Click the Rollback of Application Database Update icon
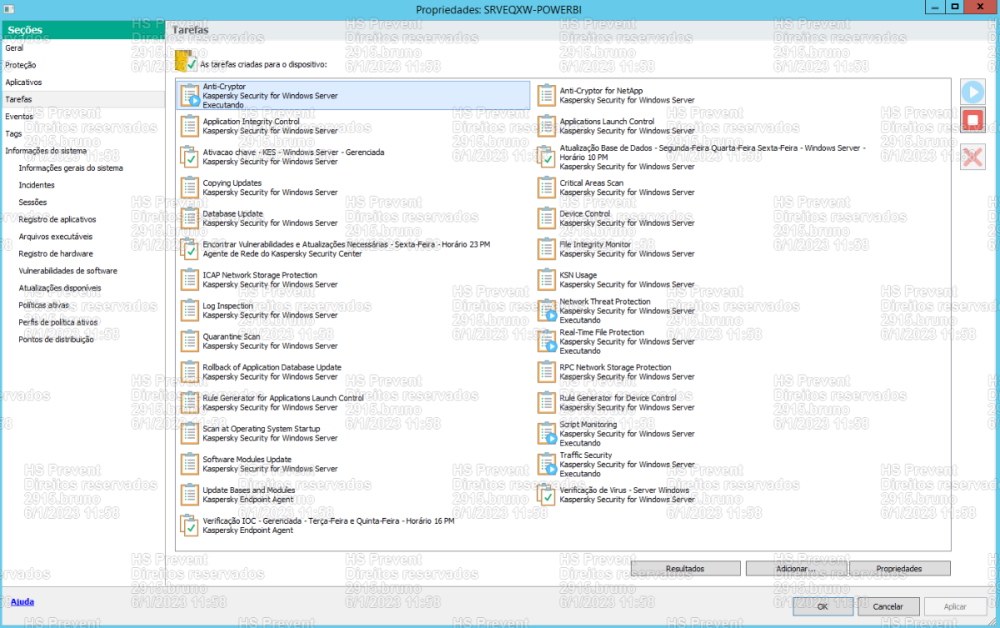The width and height of the screenshot is (1000, 628). pyautogui.click(x=189, y=372)
